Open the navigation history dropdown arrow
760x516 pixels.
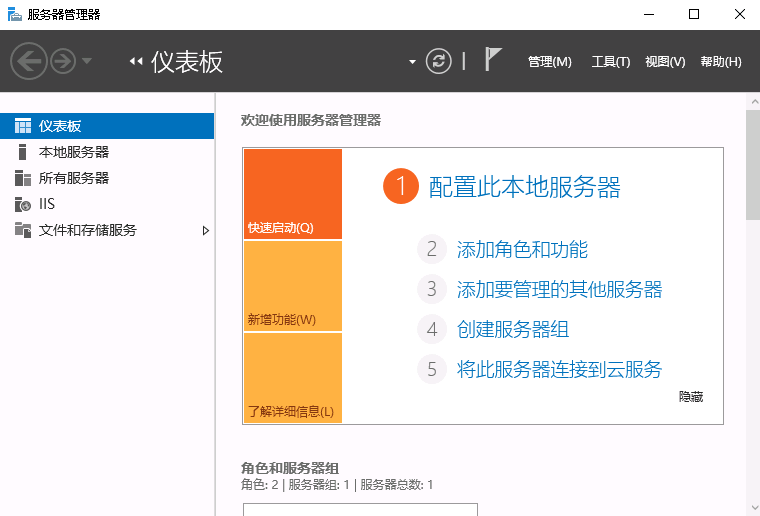[87, 62]
